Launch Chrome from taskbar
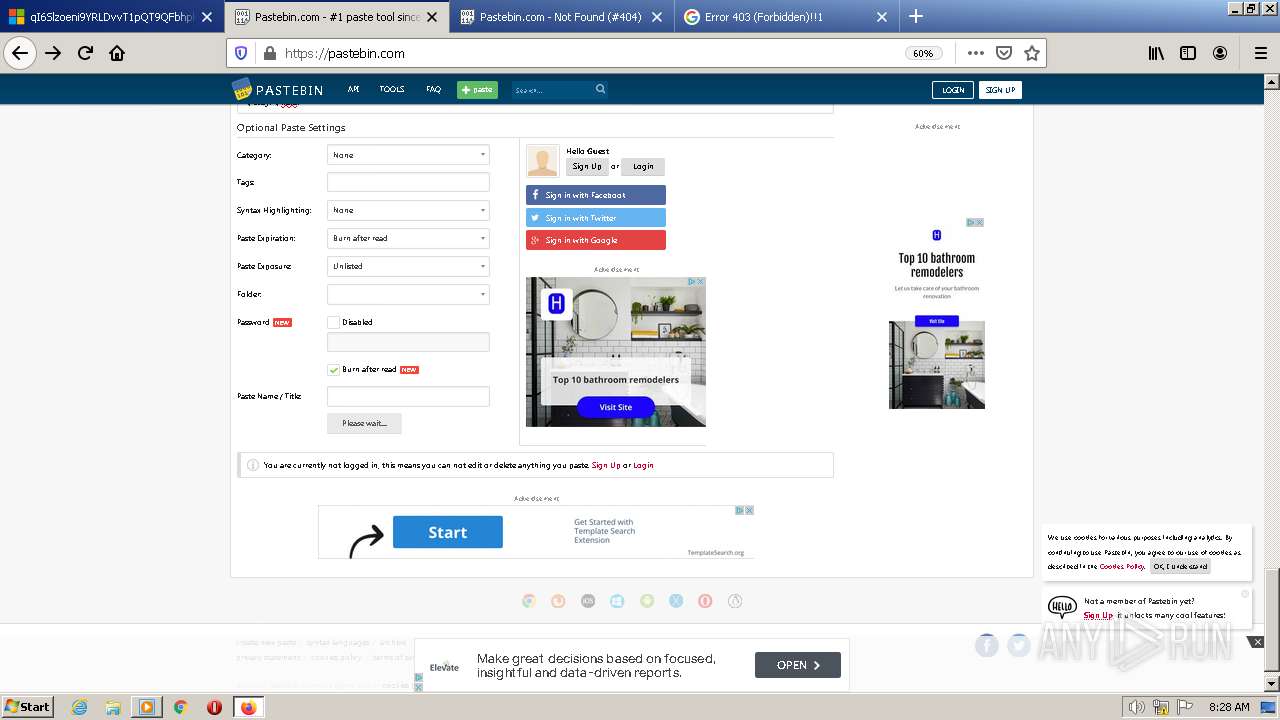This screenshot has width=1280, height=720. (x=180, y=707)
